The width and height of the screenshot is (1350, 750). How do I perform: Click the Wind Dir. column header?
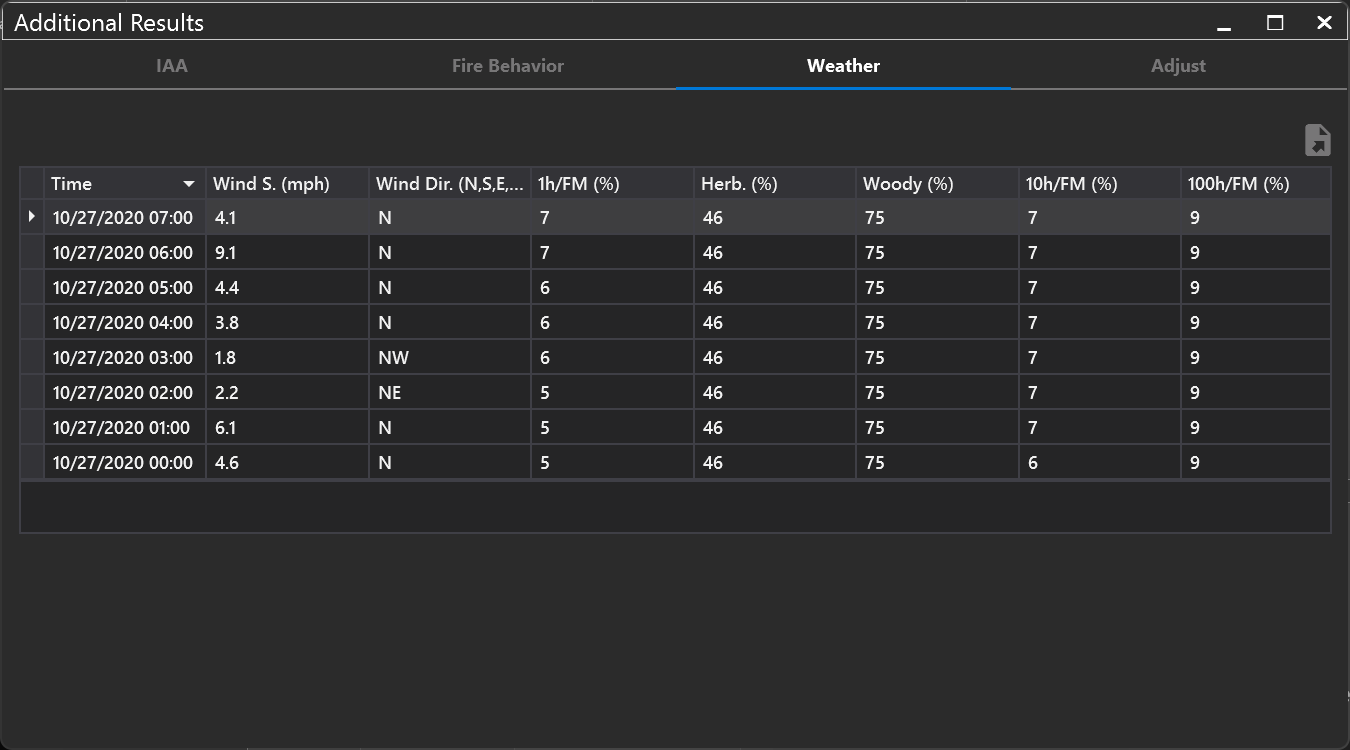449,184
